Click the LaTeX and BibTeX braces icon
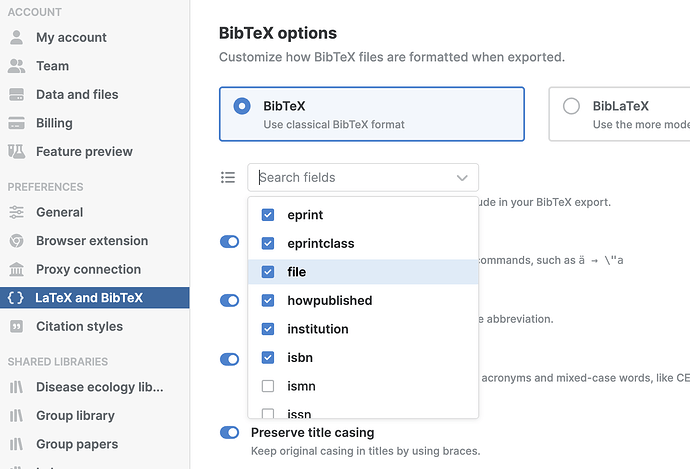 click(16, 298)
